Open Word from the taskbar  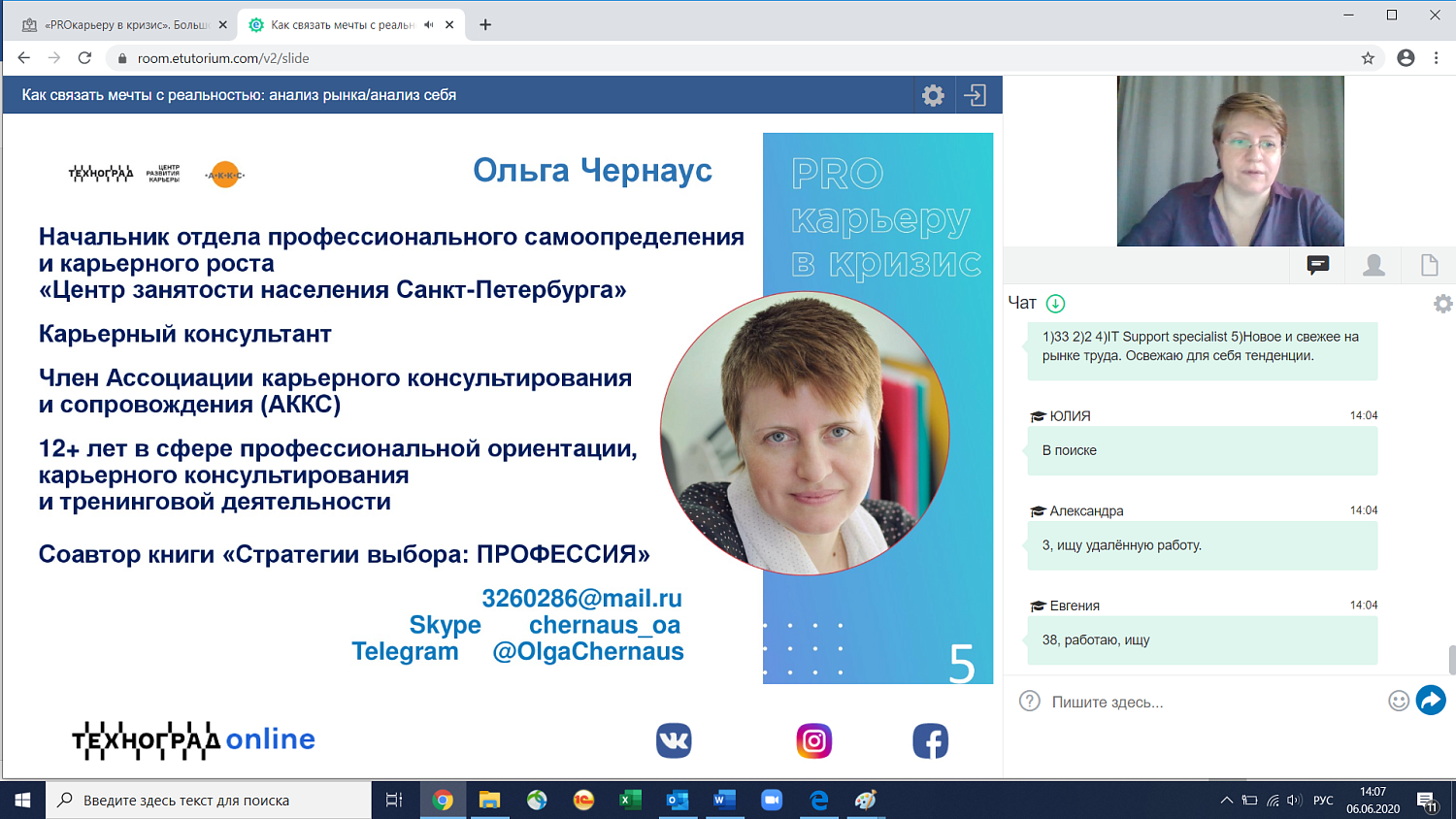pyautogui.click(x=724, y=800)
